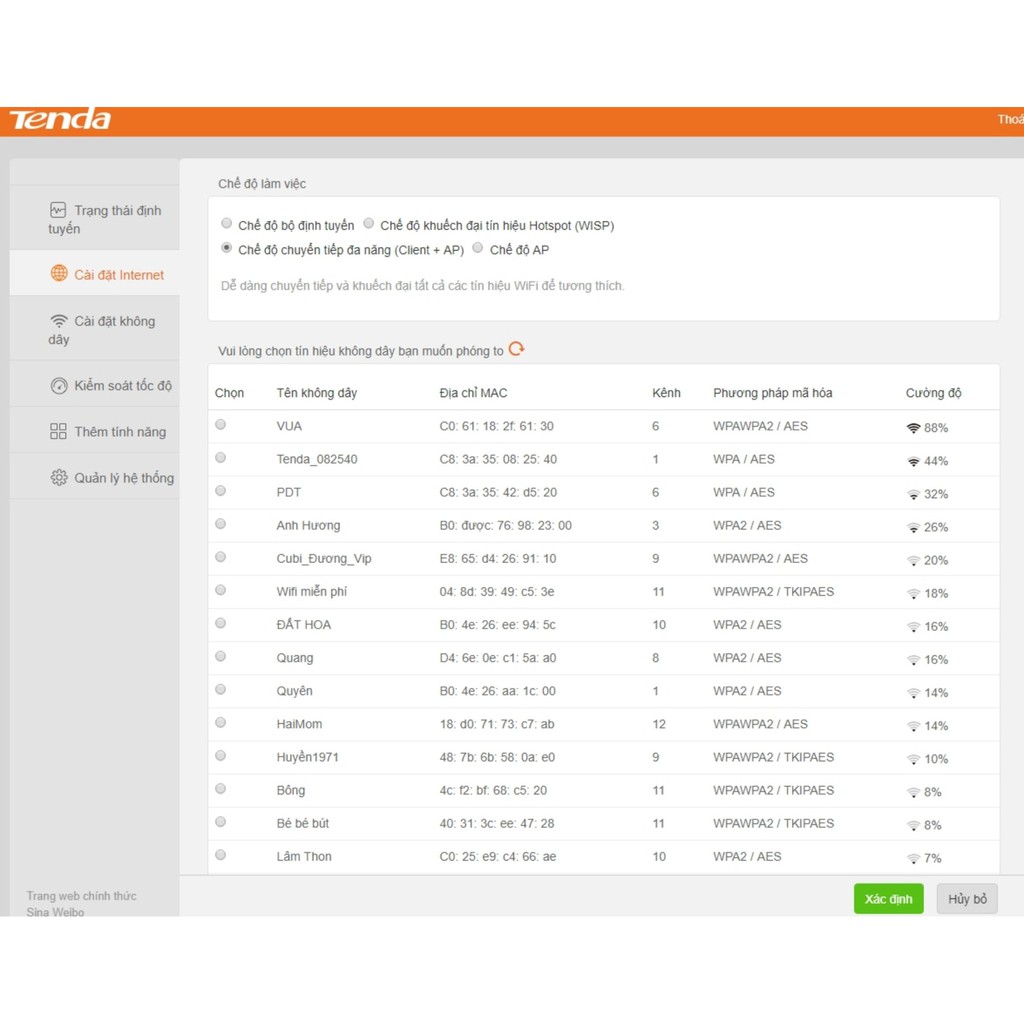
Task: Click the Tenda logo
Action: pos(60,120)
